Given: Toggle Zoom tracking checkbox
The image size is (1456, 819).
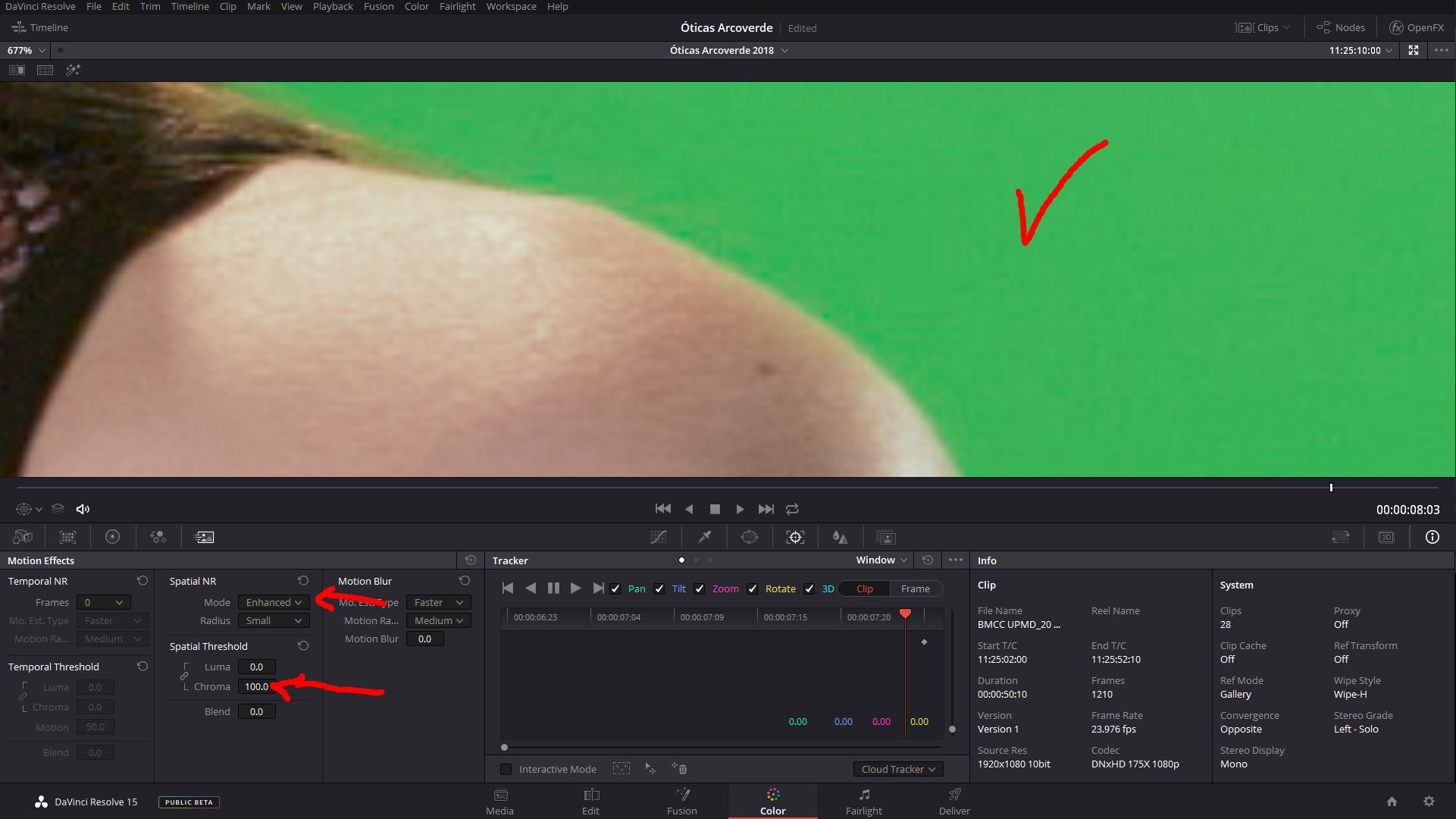Looking at the screenshot, I should (x=700, y=588).
